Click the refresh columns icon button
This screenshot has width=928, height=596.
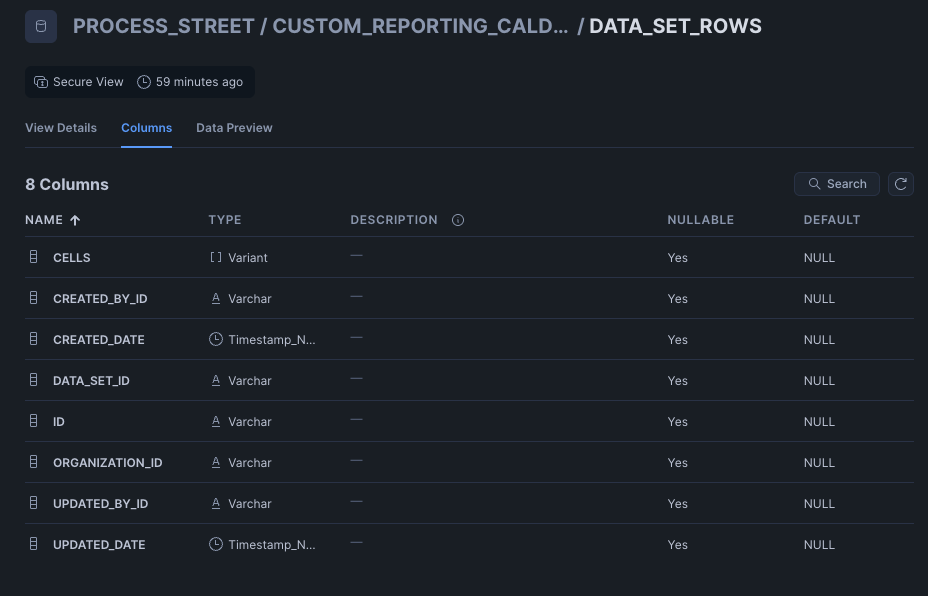(901, 184)
